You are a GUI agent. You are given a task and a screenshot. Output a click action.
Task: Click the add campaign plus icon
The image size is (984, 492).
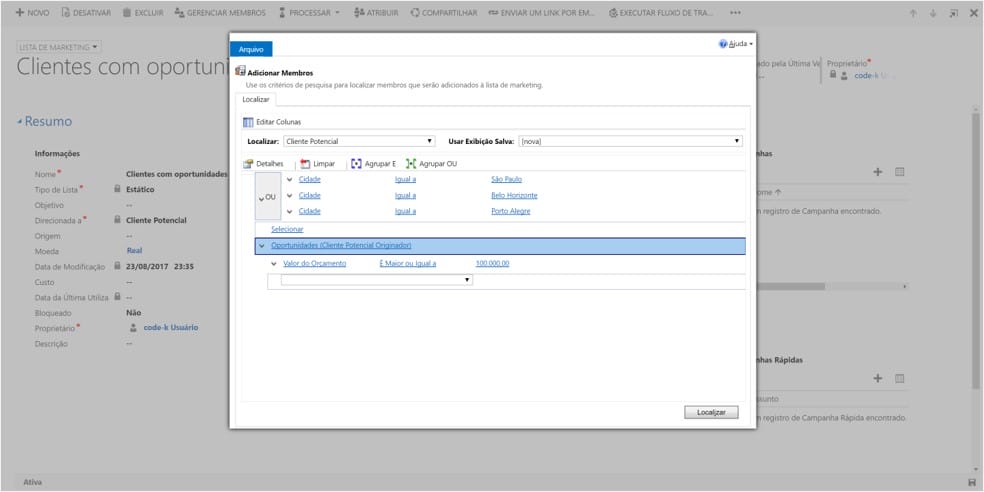coord(878,172)
